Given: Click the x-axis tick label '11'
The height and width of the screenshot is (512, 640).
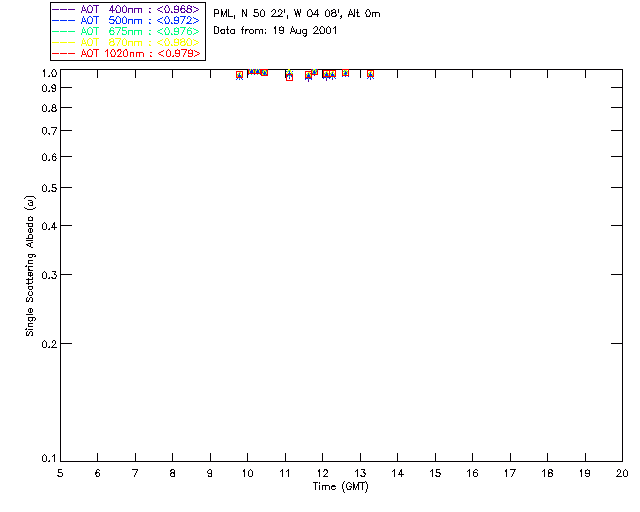Looking at the screenshot, I should tap(285, 473).
